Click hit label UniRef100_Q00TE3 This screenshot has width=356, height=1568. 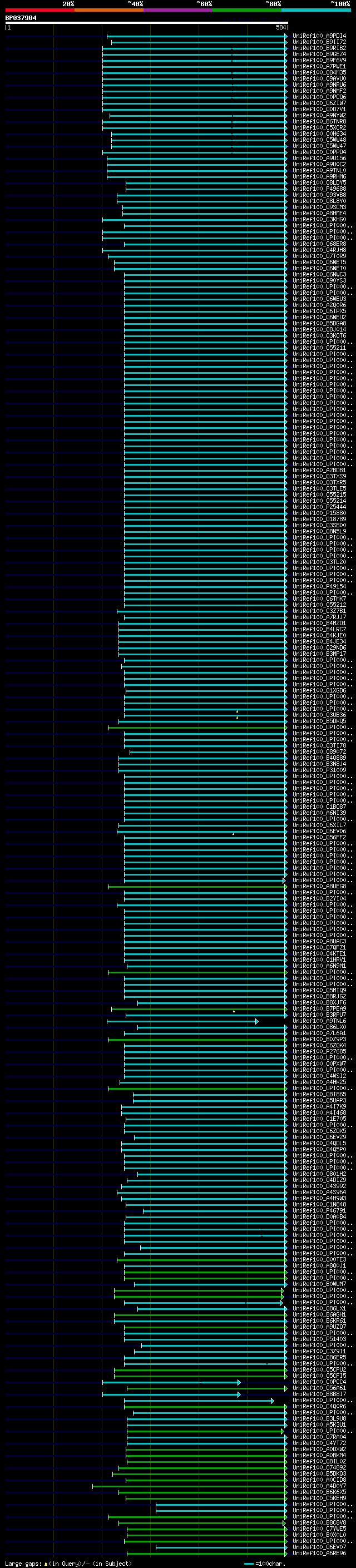coord(319,1260)
